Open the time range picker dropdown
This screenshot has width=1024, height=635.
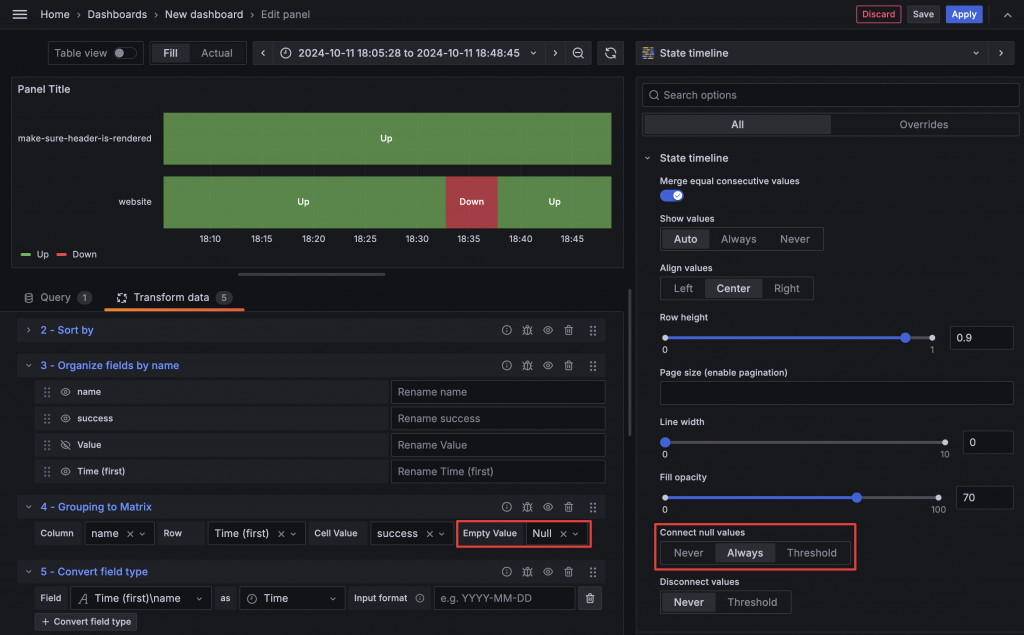click(409, 53)
